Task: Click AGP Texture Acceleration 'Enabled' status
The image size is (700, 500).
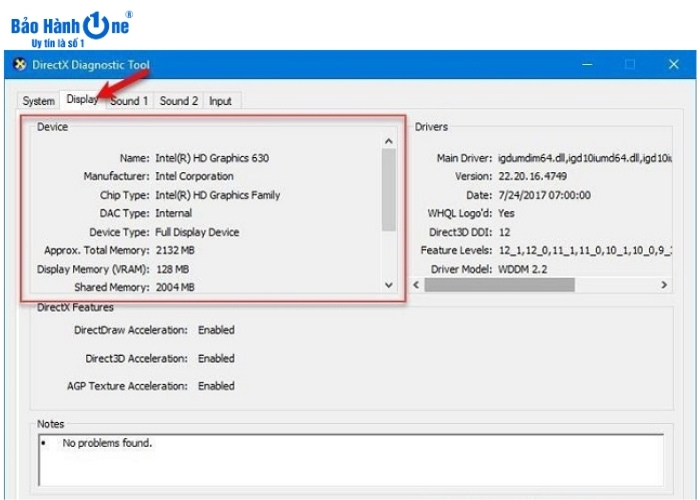Action: [x=216, y=386]
